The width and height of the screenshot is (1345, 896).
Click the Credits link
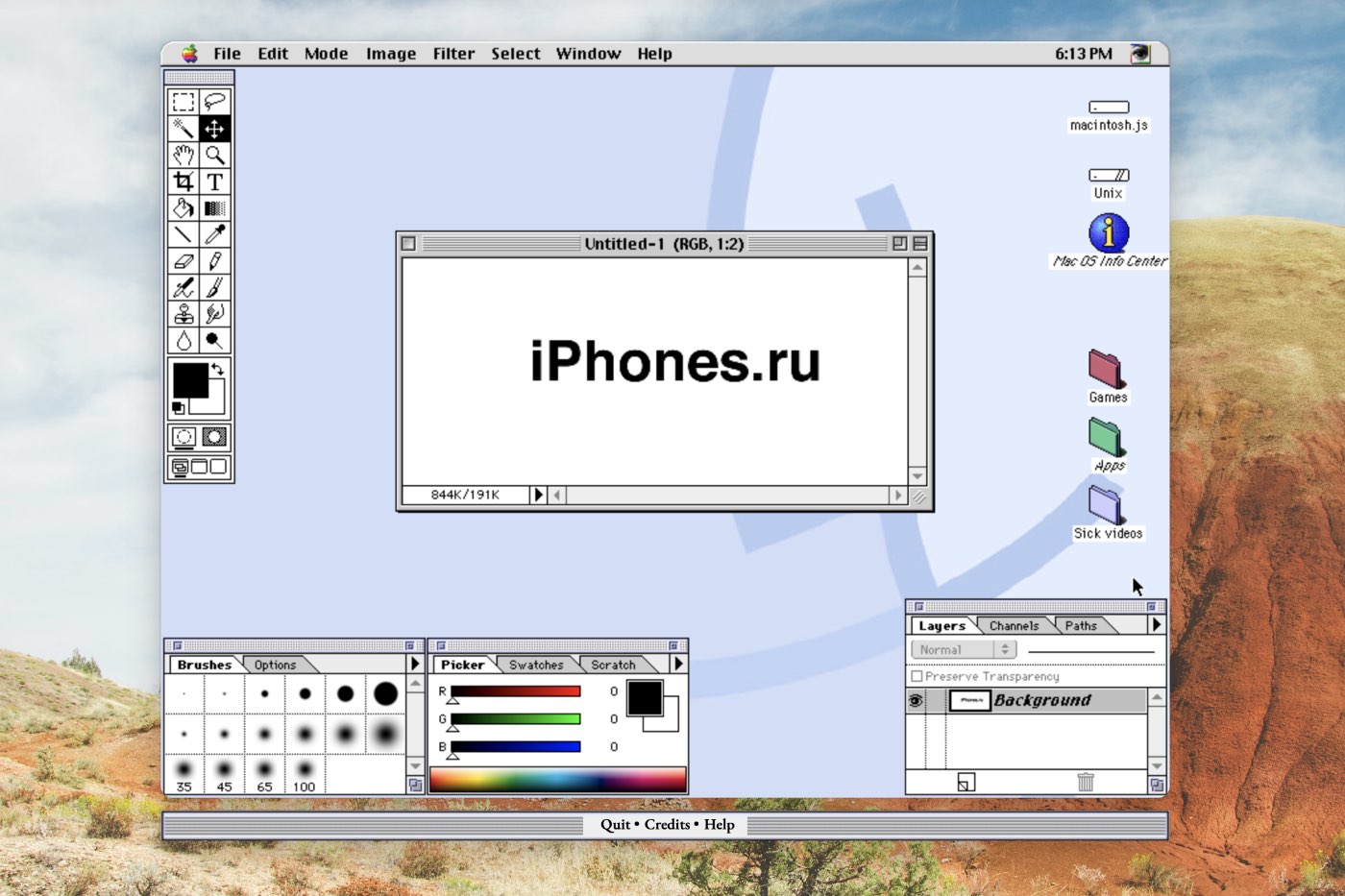coord(667,824)
